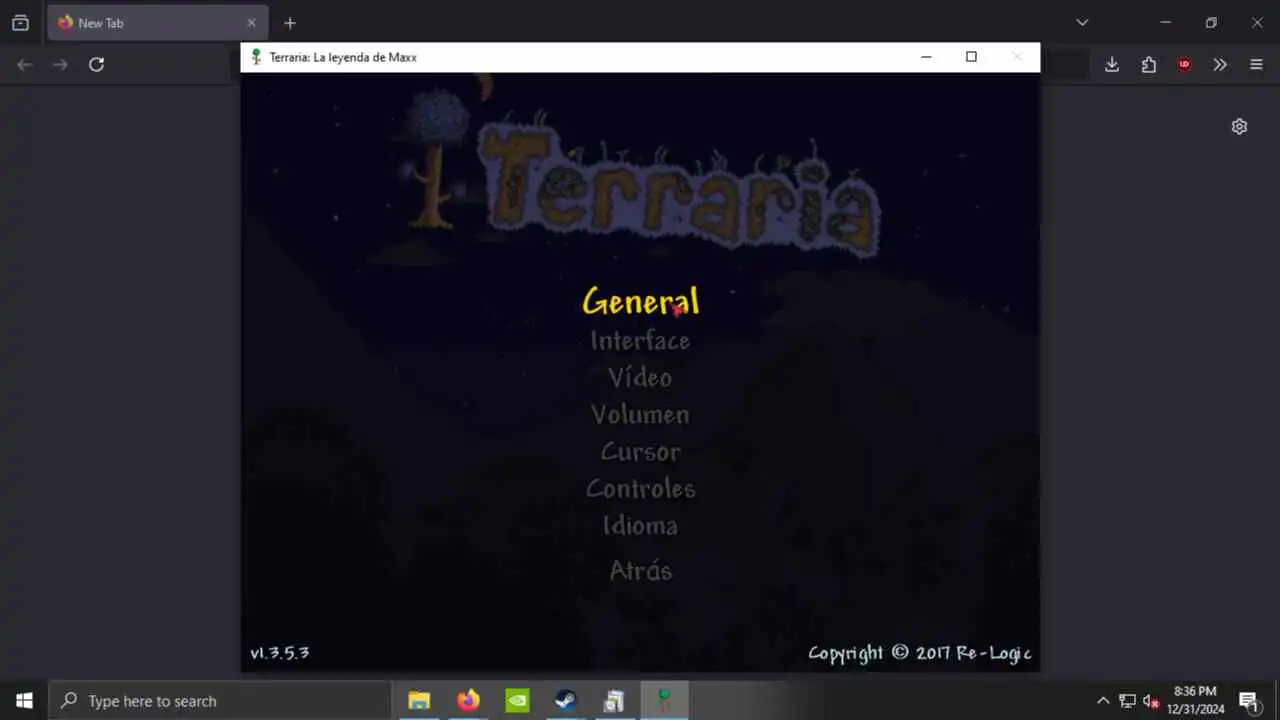1280x720 pixels.
Task: Open the General settings menu
Action: [640, 301]
